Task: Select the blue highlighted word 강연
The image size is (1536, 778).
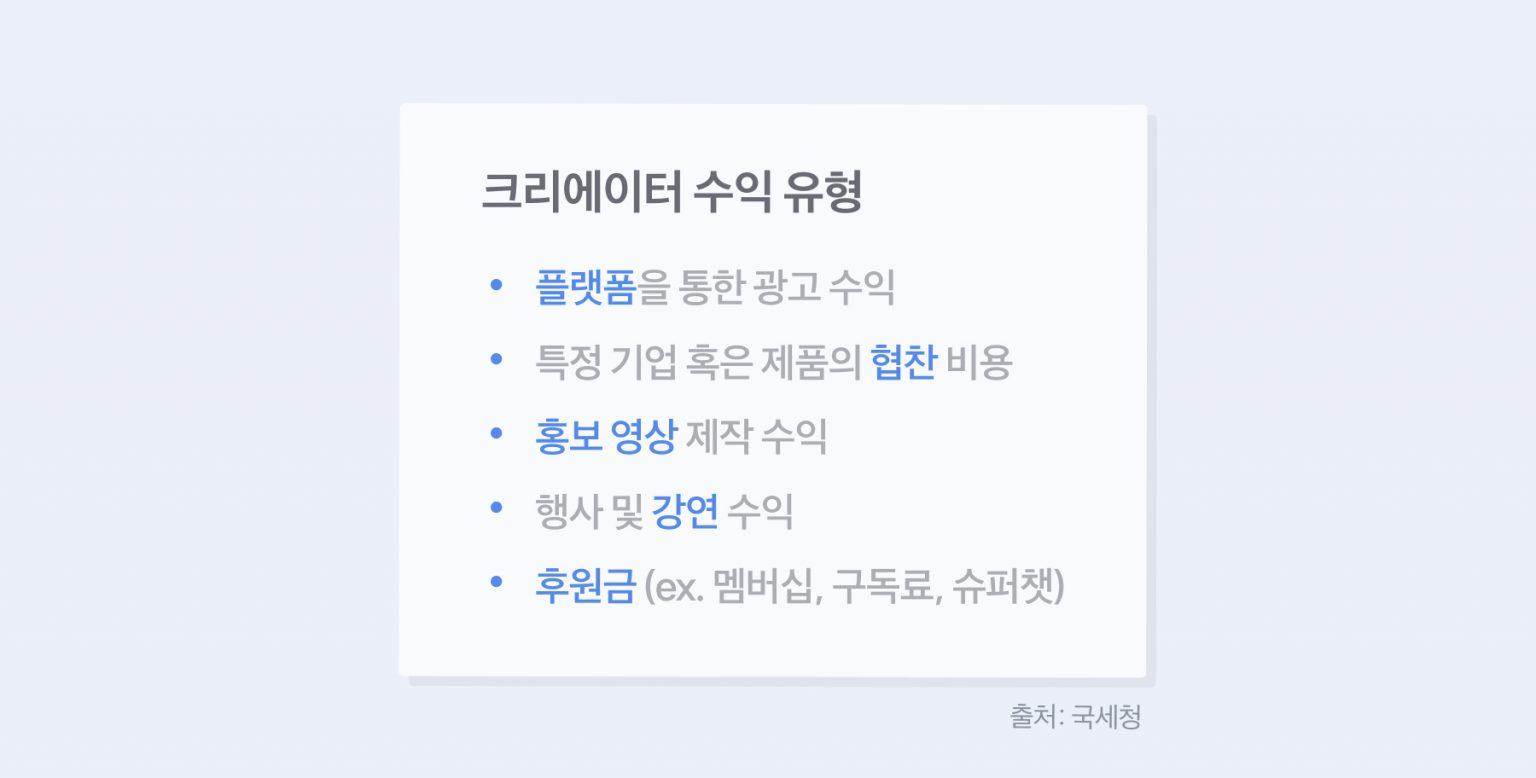Action: (x=685, y=511)
